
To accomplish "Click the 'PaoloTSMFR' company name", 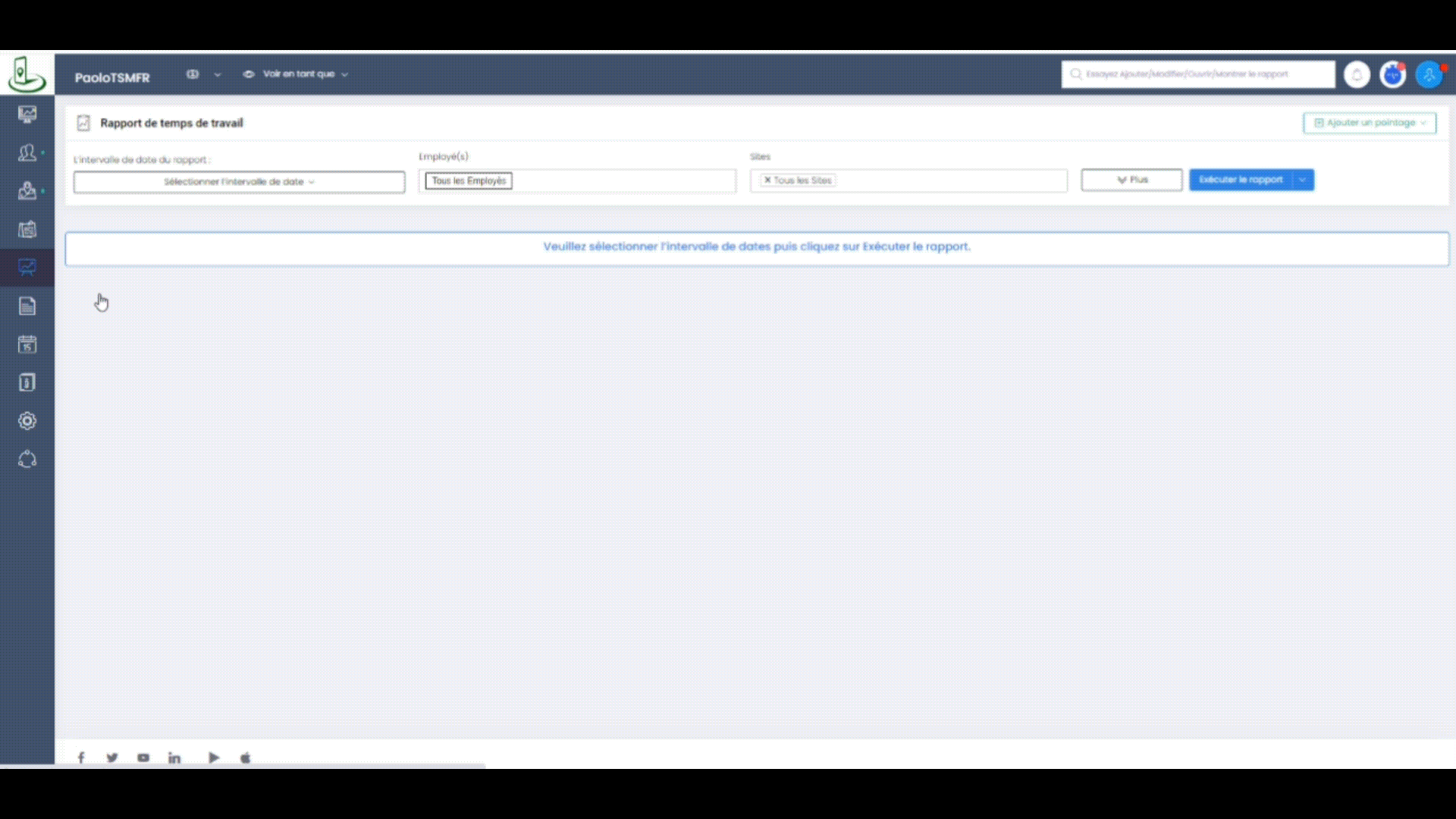I will pos(112,77).
